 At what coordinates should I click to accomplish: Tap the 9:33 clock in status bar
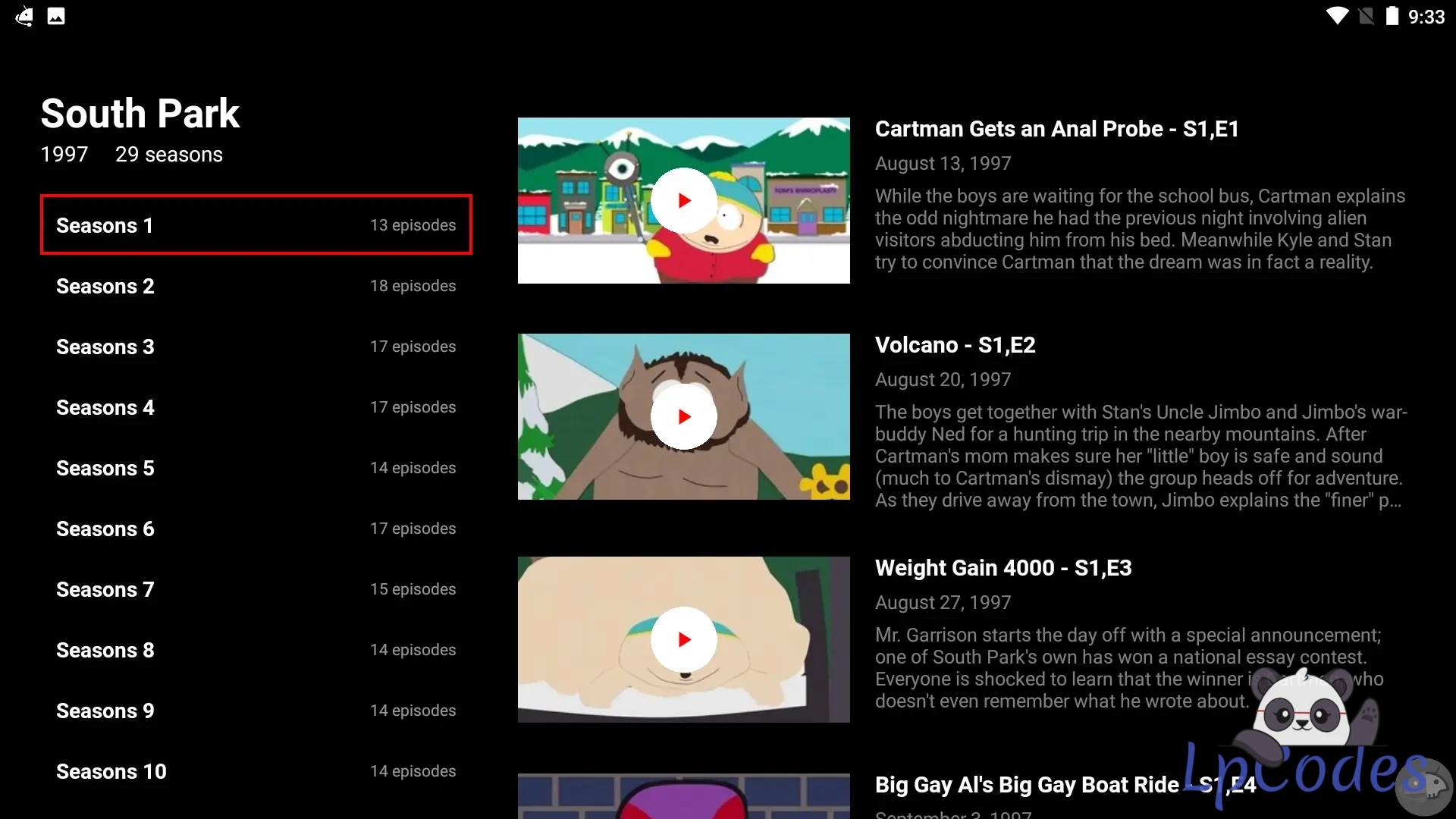tap(1426, 17)
